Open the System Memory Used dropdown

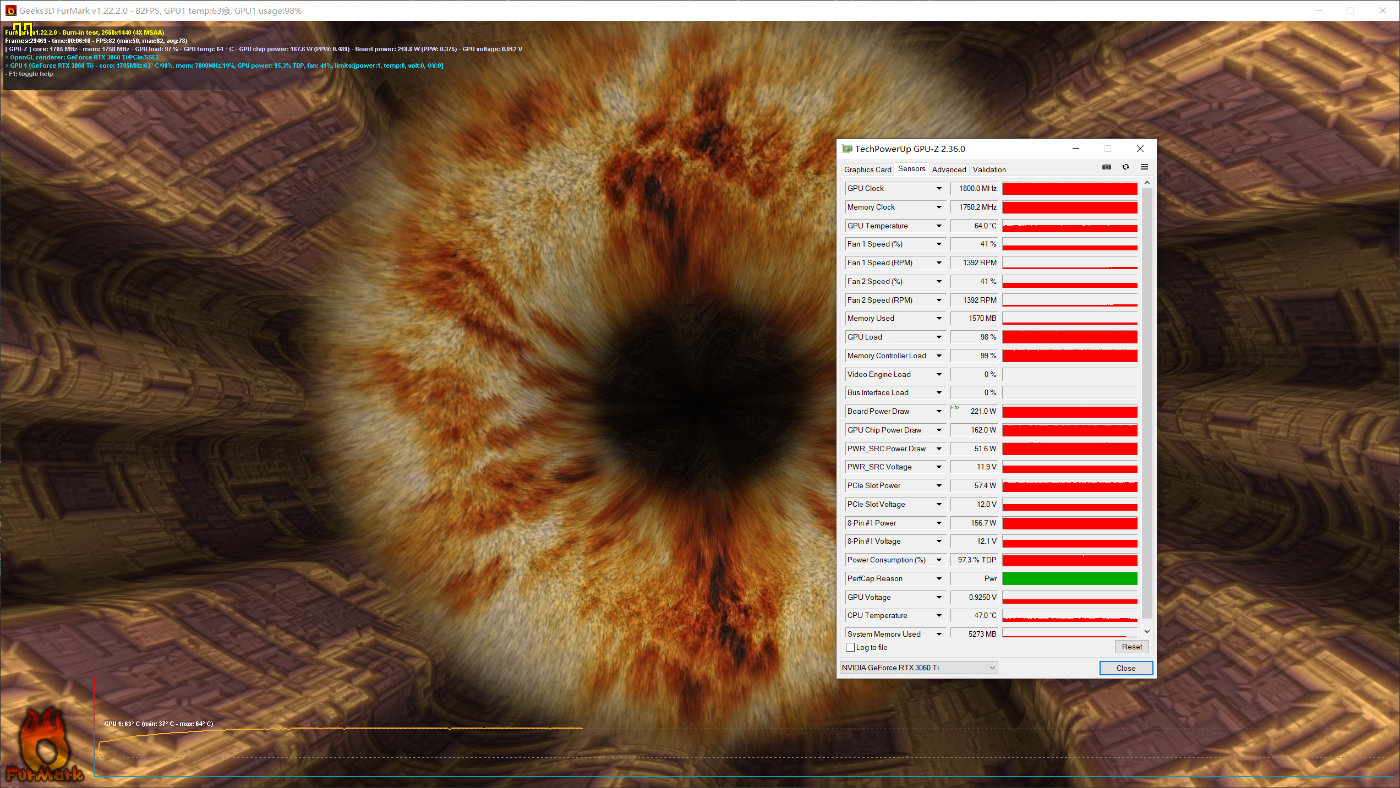click(939, 634)
